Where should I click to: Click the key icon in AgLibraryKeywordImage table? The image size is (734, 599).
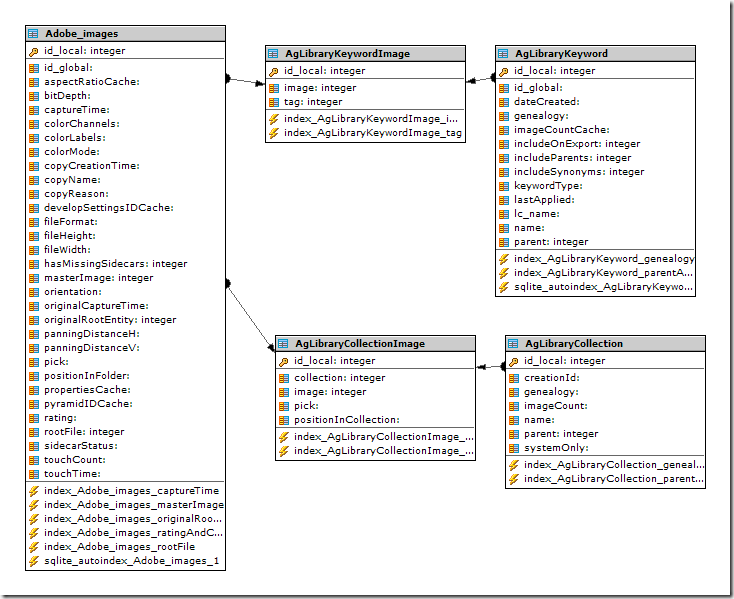pos(274,71)
